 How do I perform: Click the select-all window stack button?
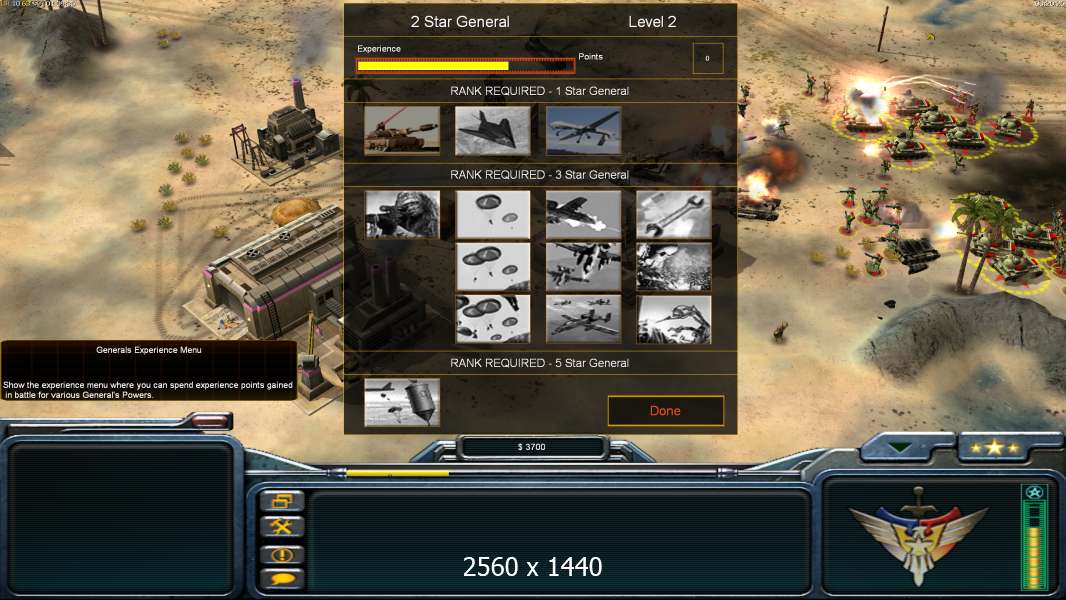[282, 501]
